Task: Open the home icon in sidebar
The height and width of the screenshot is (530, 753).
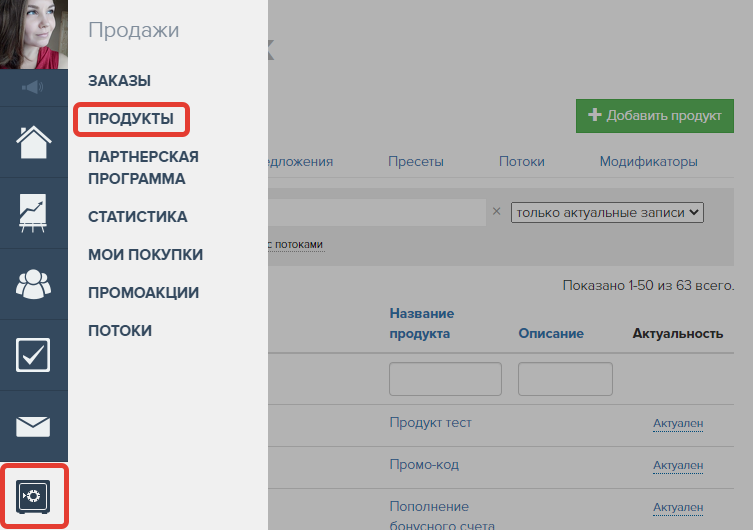Action: tap(34, 142)
